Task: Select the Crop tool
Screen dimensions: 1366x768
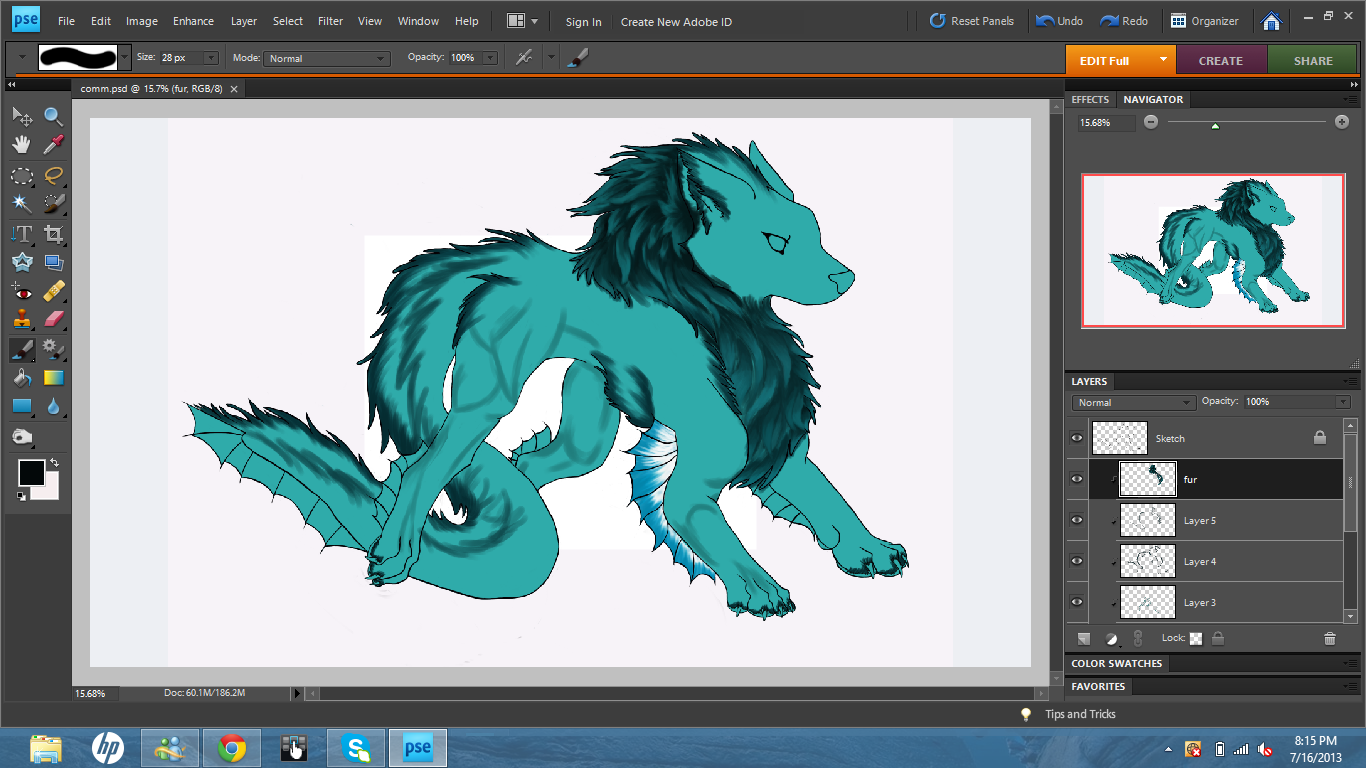Action: pos(54,235)
